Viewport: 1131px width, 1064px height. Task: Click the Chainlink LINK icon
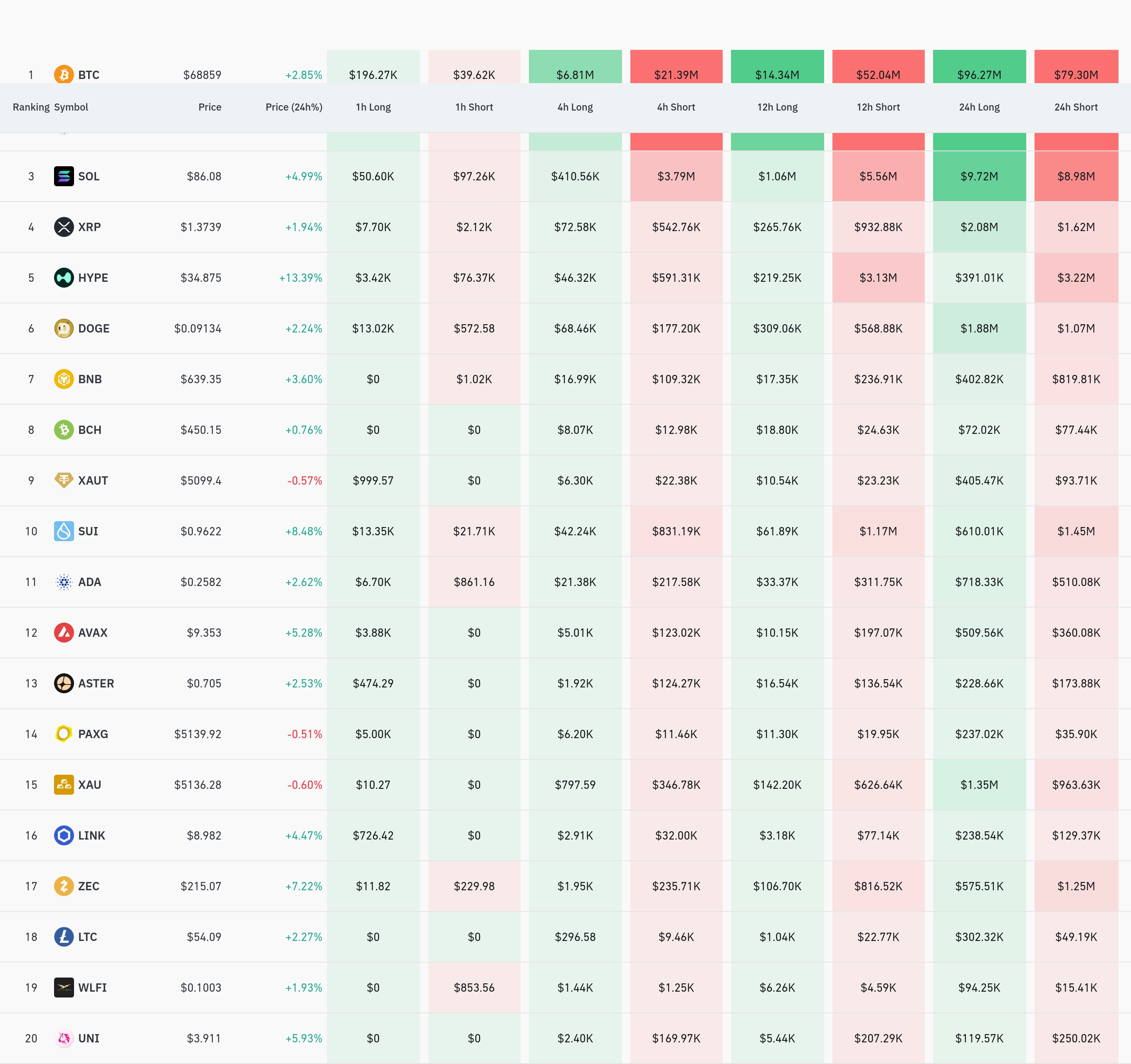click(x=64, y=835)
